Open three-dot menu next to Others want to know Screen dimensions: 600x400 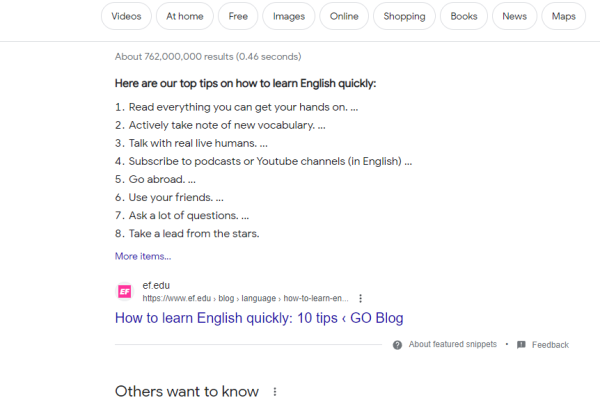275,392
